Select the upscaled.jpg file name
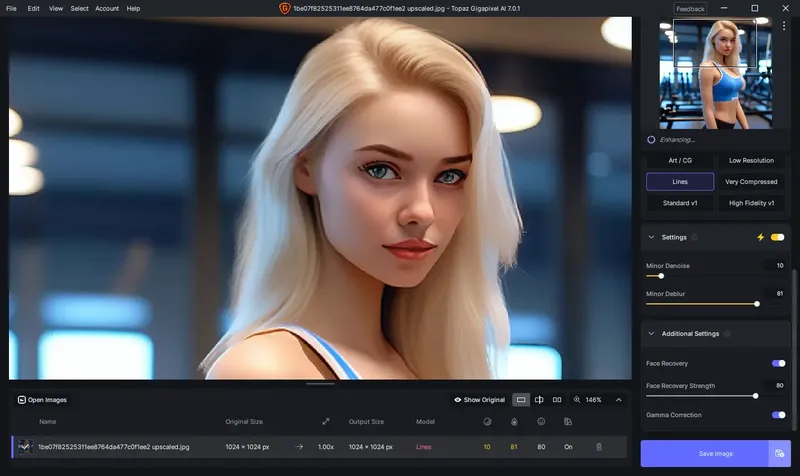Viewport: 800px width, 476px height. click(x=114, y=447)
